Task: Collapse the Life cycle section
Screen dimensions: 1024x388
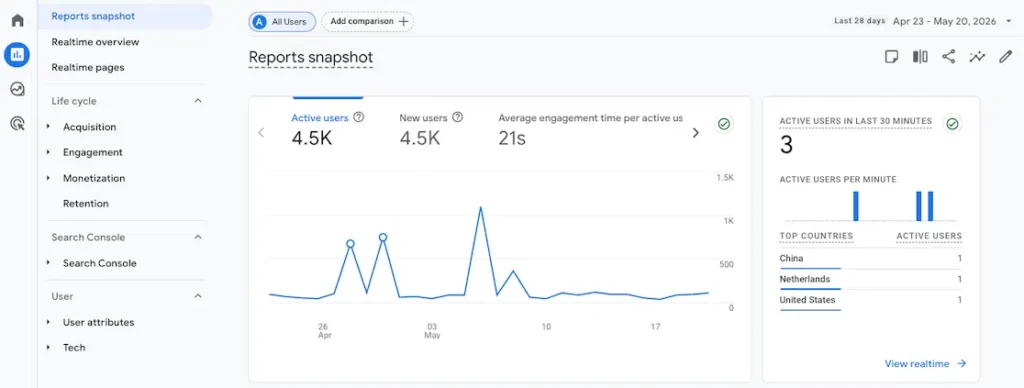Action: [198, 101]
